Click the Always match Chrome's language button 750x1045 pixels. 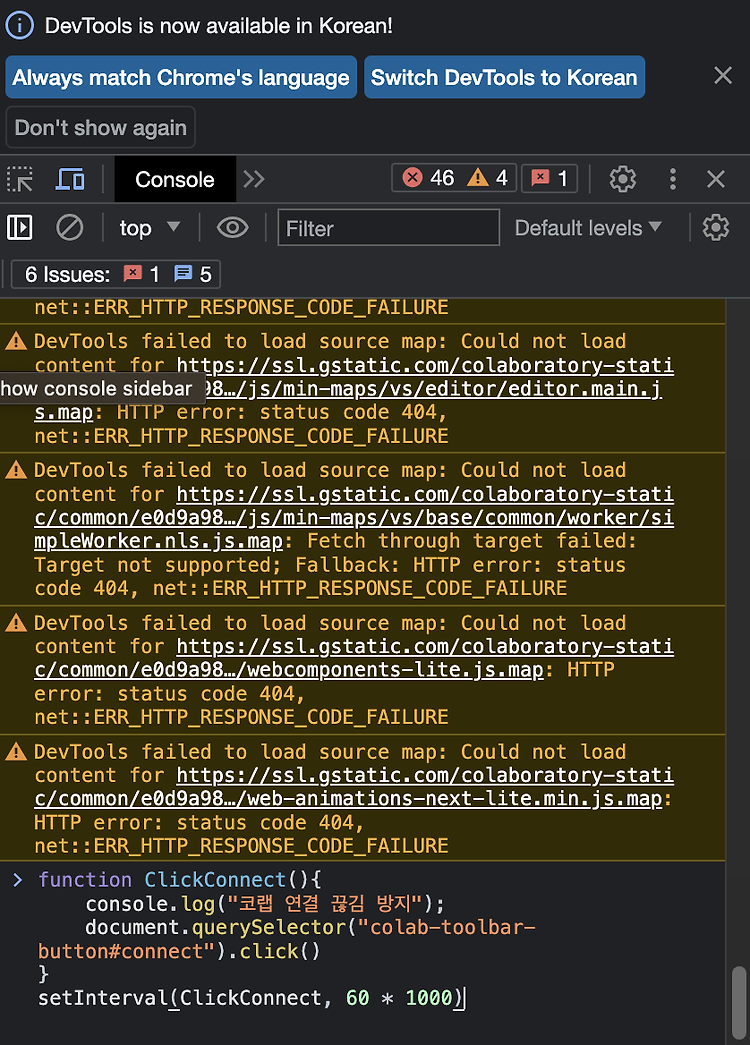pyautogui.click(x=181, y=77)
